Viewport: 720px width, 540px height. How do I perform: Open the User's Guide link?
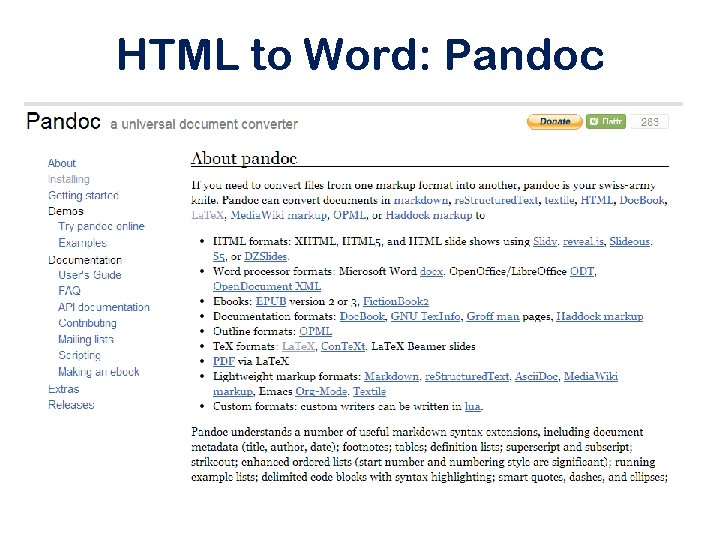tap(90, 275)
